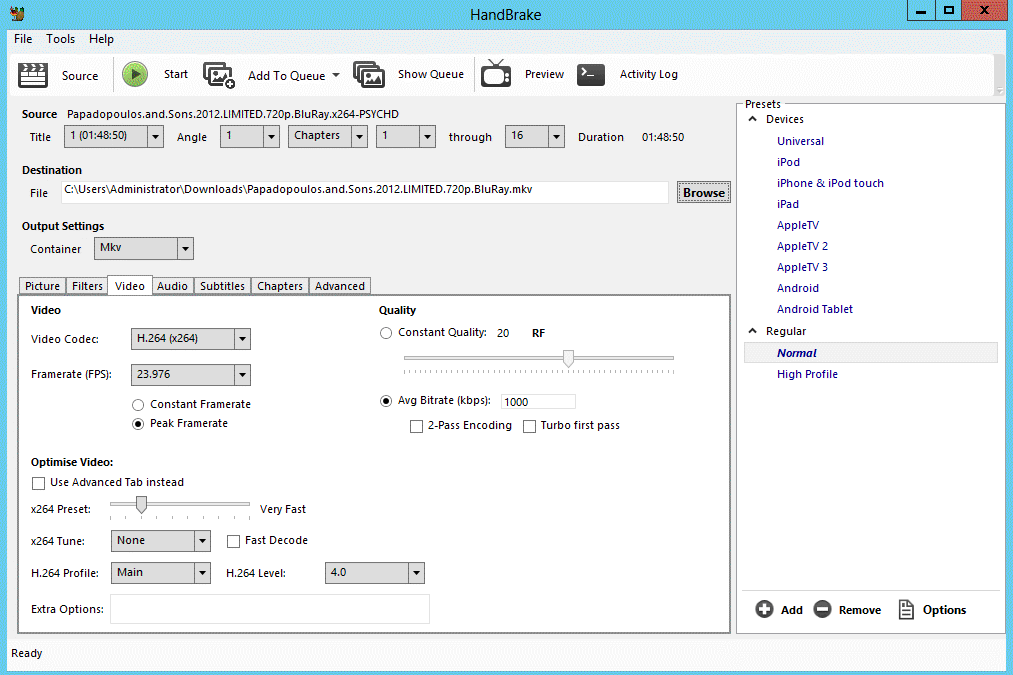Click the Add To Queue icon

click(218, 75)
